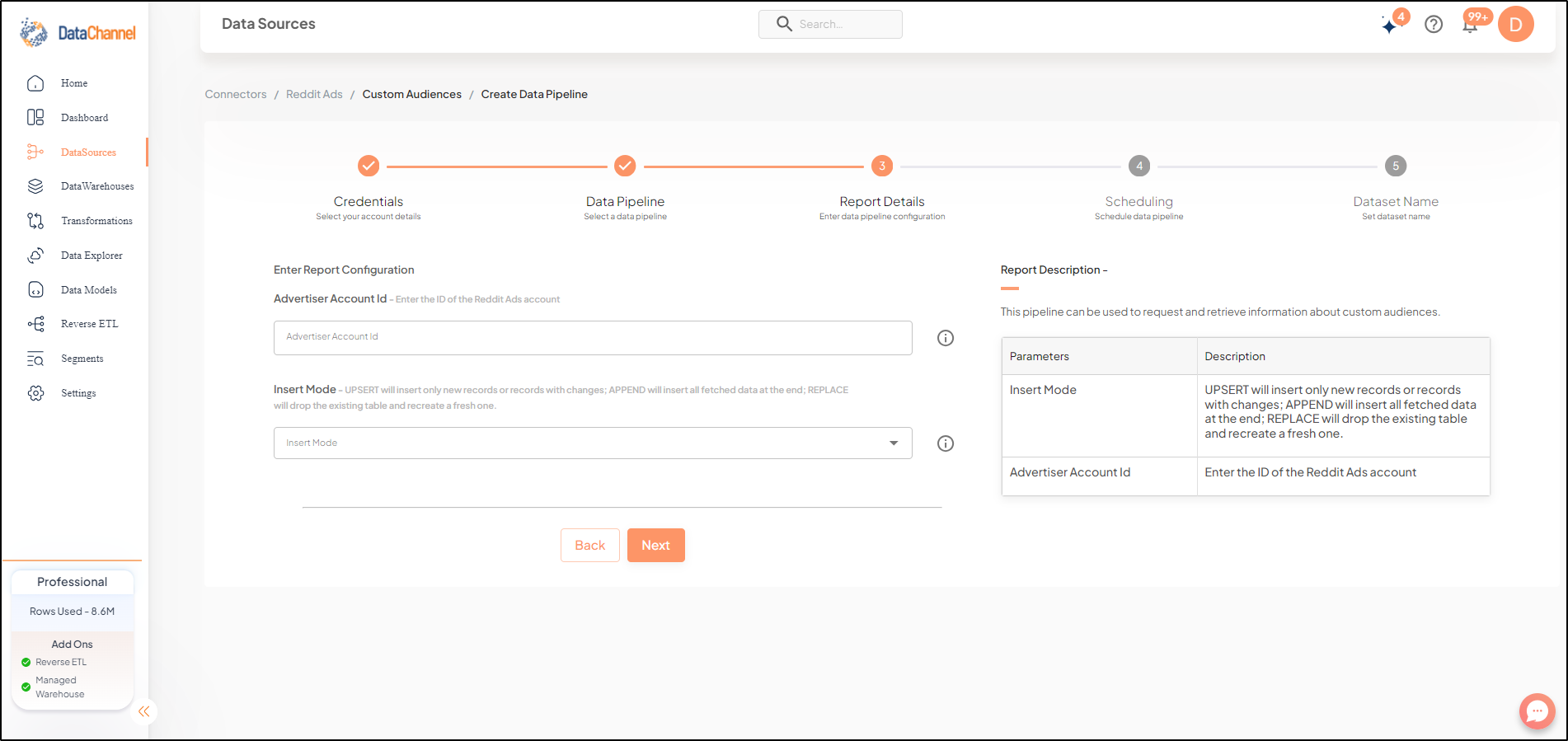Screen dimensions: 1568x741
Task: Open the Transformations sidebar icon
Action: [x=35, y=221]
